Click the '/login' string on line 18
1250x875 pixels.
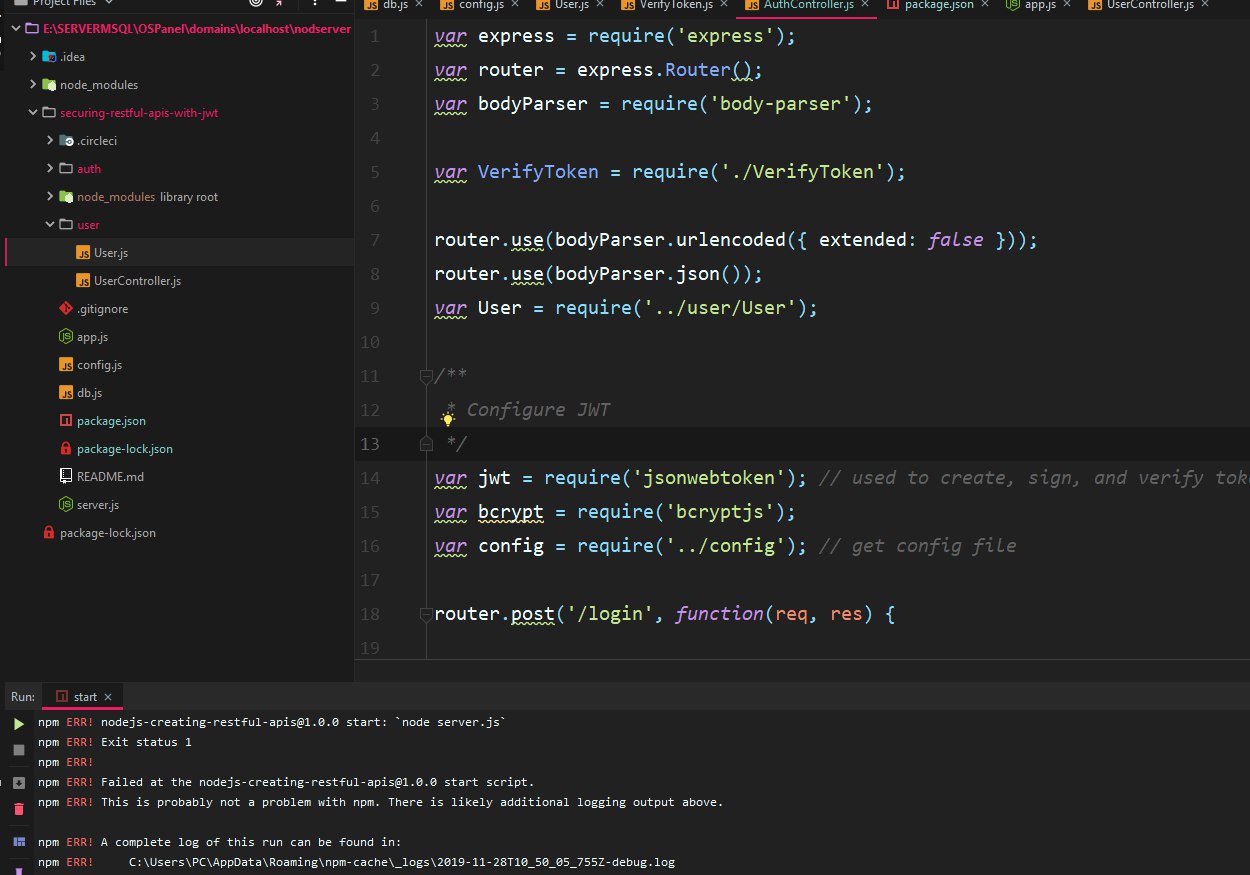coord(610,613)
